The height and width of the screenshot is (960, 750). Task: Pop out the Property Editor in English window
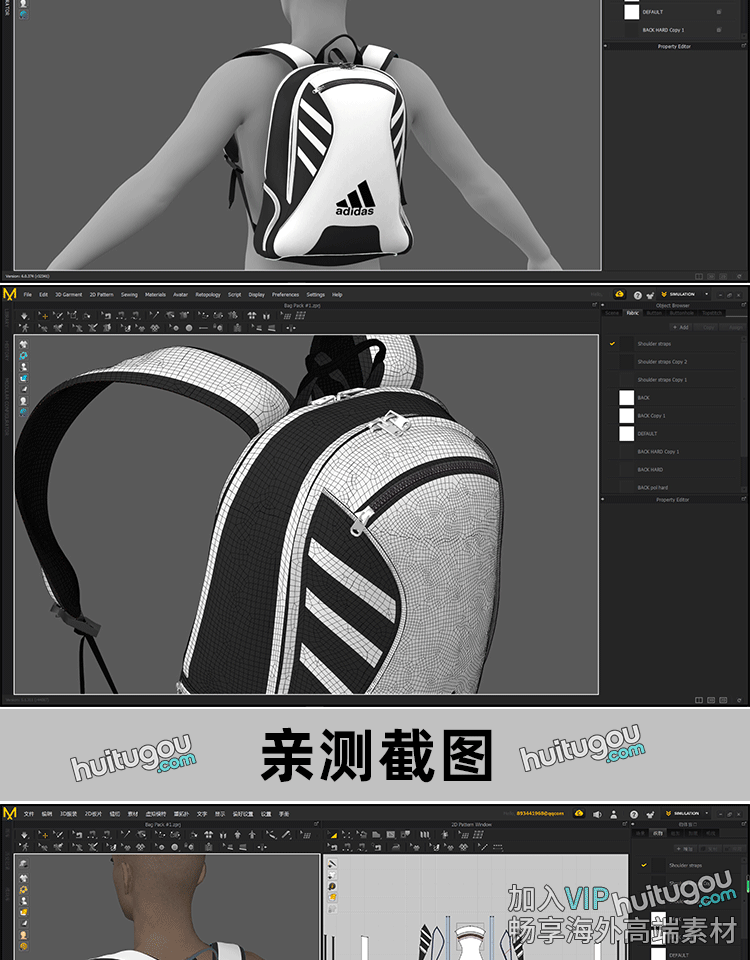[x=744, y=500]
